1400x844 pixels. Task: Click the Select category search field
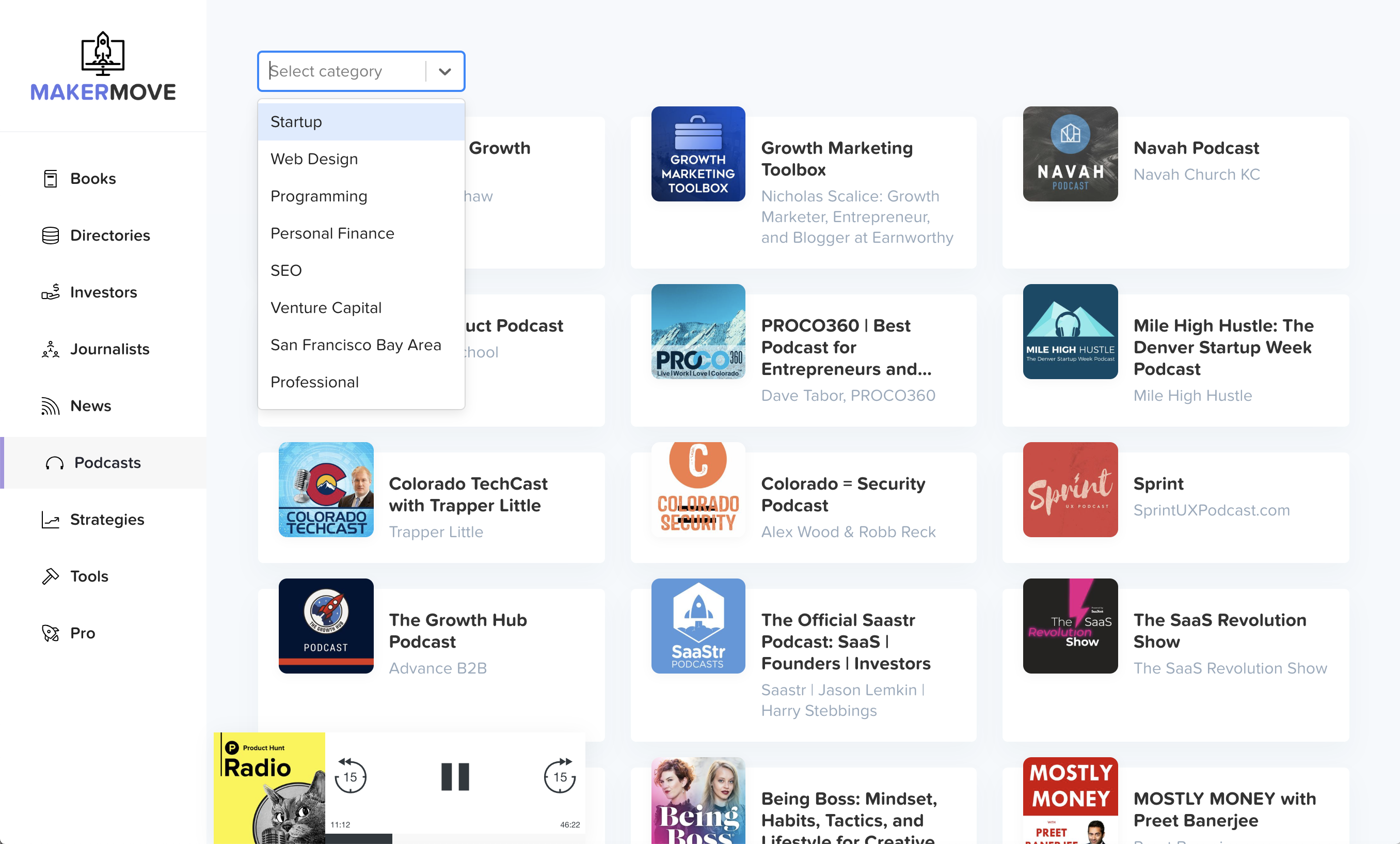[344, 71]
